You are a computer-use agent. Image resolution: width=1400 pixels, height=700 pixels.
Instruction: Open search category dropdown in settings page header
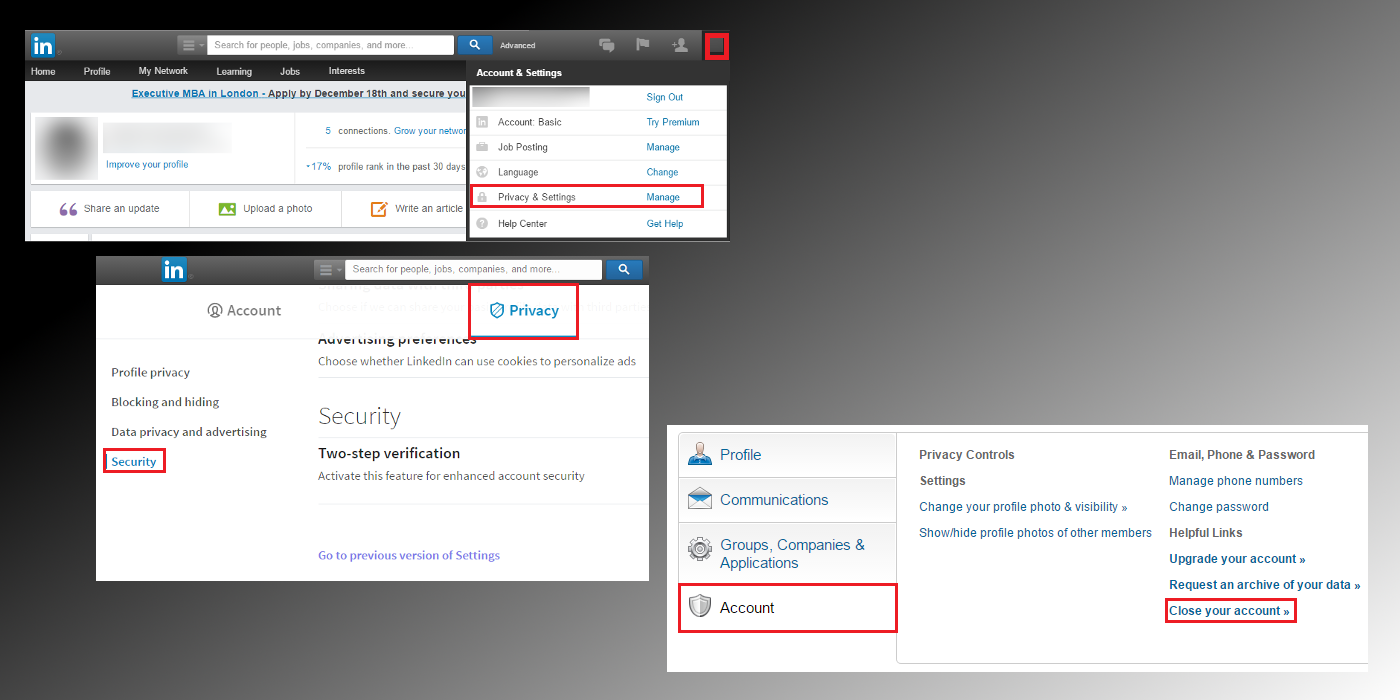329,269
